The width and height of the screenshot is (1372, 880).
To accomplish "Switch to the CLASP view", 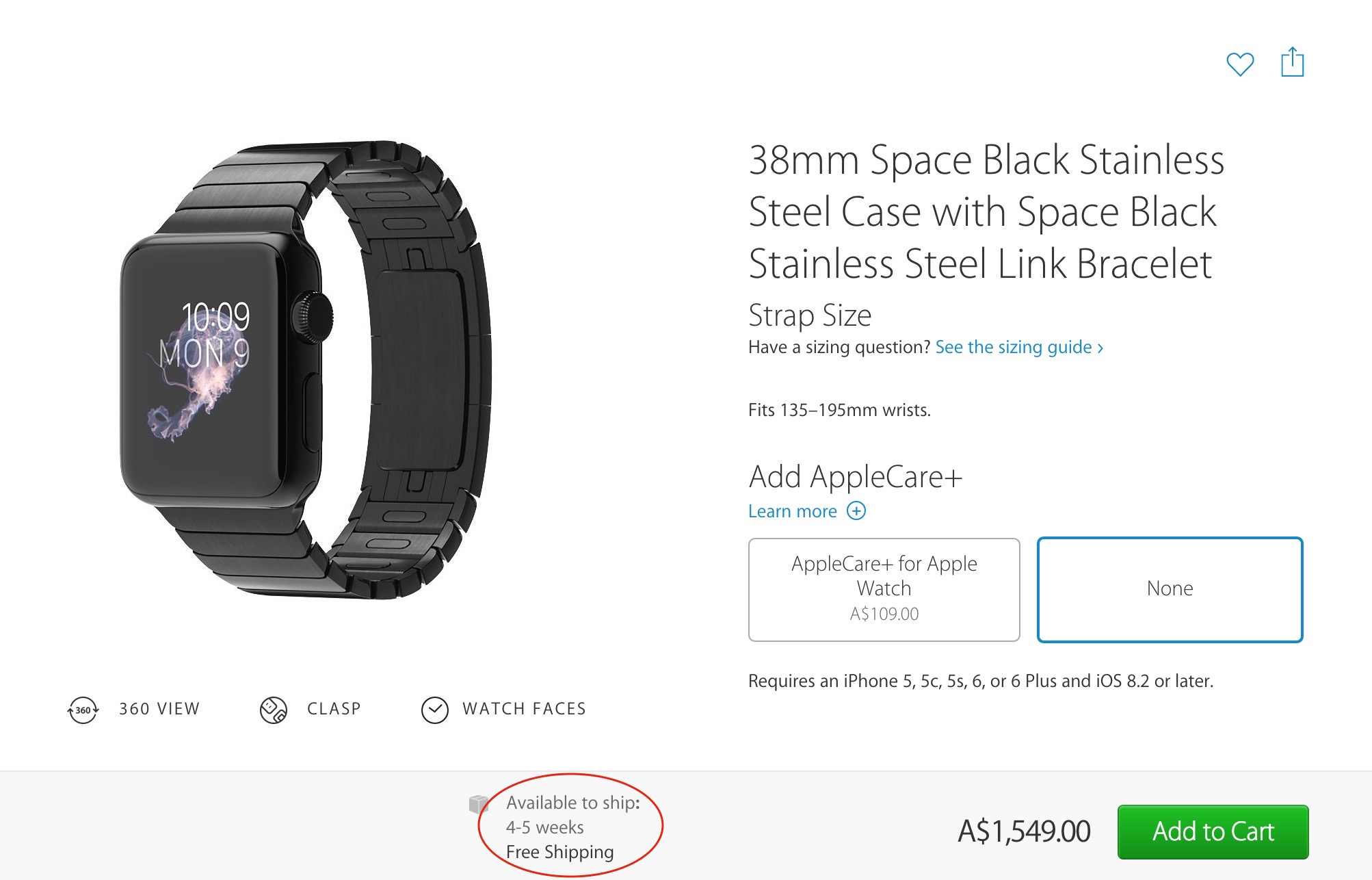I will point(334,709).
